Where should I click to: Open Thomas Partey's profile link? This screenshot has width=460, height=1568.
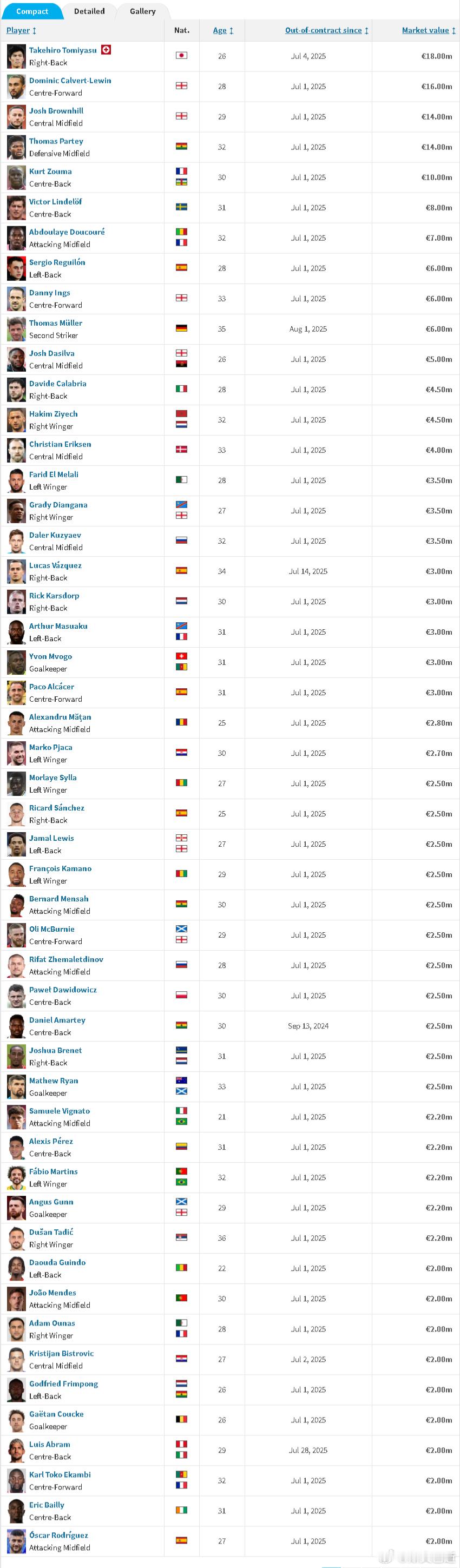[56, 141]
